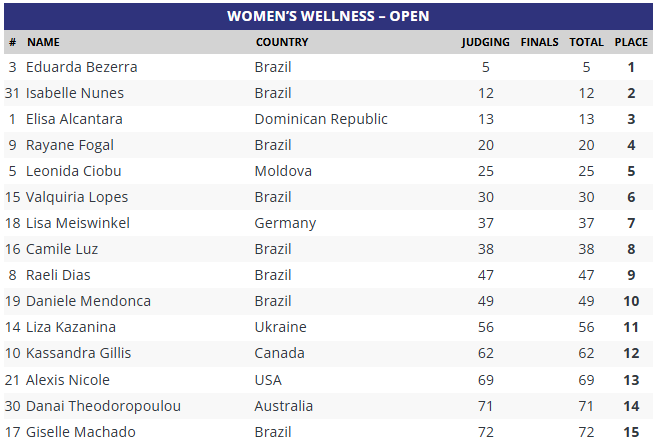Image resolution: width=658 pixels, height=444 pixels.
Task: Click the name Giselle Machado
Action: point(81,431)
